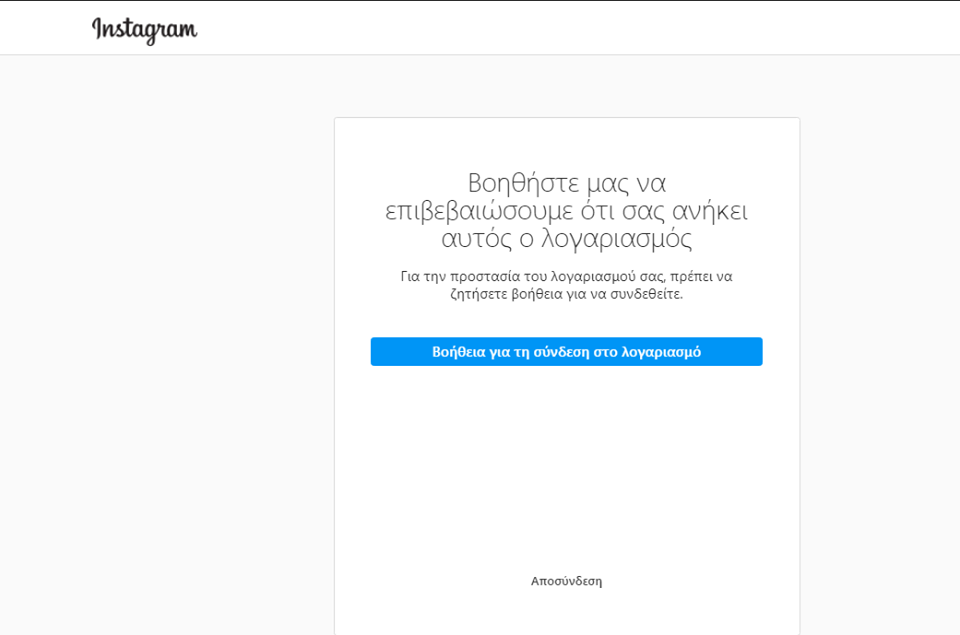Image resolution: width=960 pixels, height=635 pixels.
Task: Select the paragraph 'Για την προστασία του λογαριασμού σας'
Action: [566, 285]
